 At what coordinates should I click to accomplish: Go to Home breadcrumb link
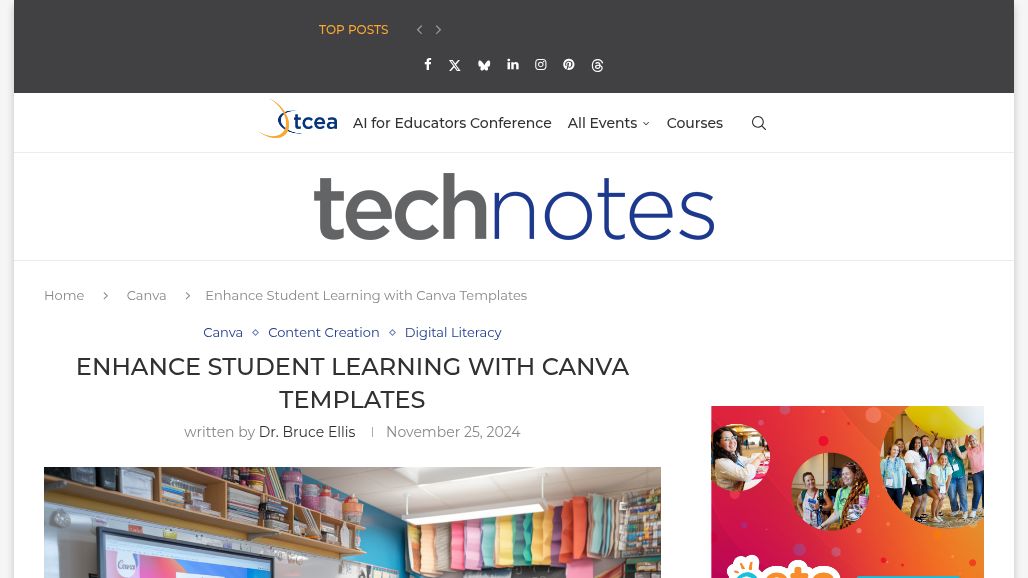[x=64, y=295]
